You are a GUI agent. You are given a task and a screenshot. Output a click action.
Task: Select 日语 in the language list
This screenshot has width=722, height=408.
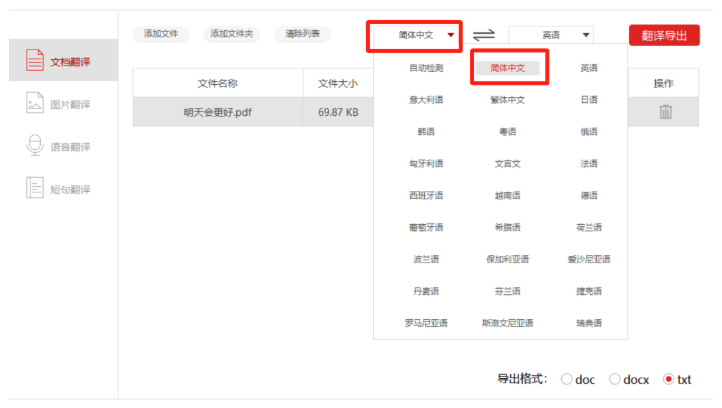pyautogui.click(x=589, y=100)
